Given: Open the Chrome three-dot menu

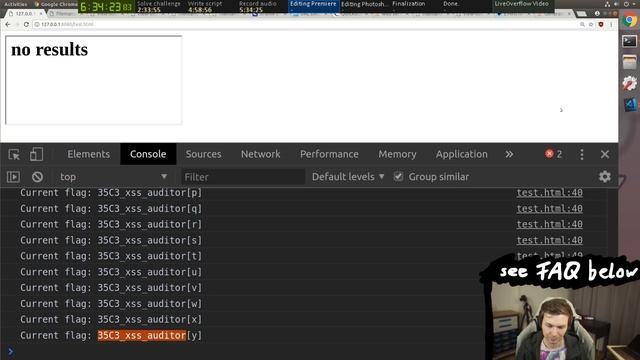Looking at the screenshot, I should click(x=611, y=24).
